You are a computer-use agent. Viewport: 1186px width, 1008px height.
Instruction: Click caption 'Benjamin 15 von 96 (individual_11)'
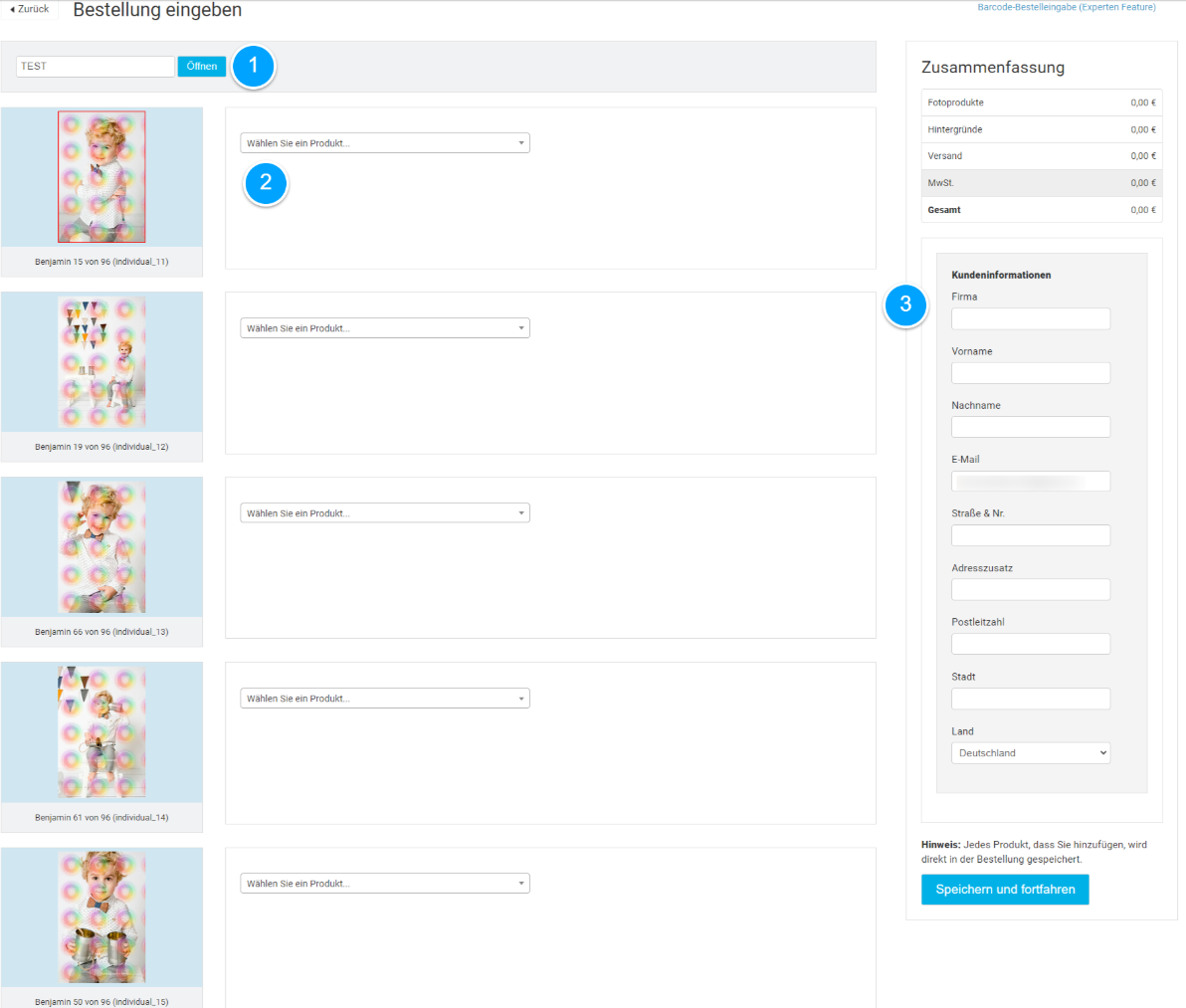pyautogui.click(x=101, y=262)
